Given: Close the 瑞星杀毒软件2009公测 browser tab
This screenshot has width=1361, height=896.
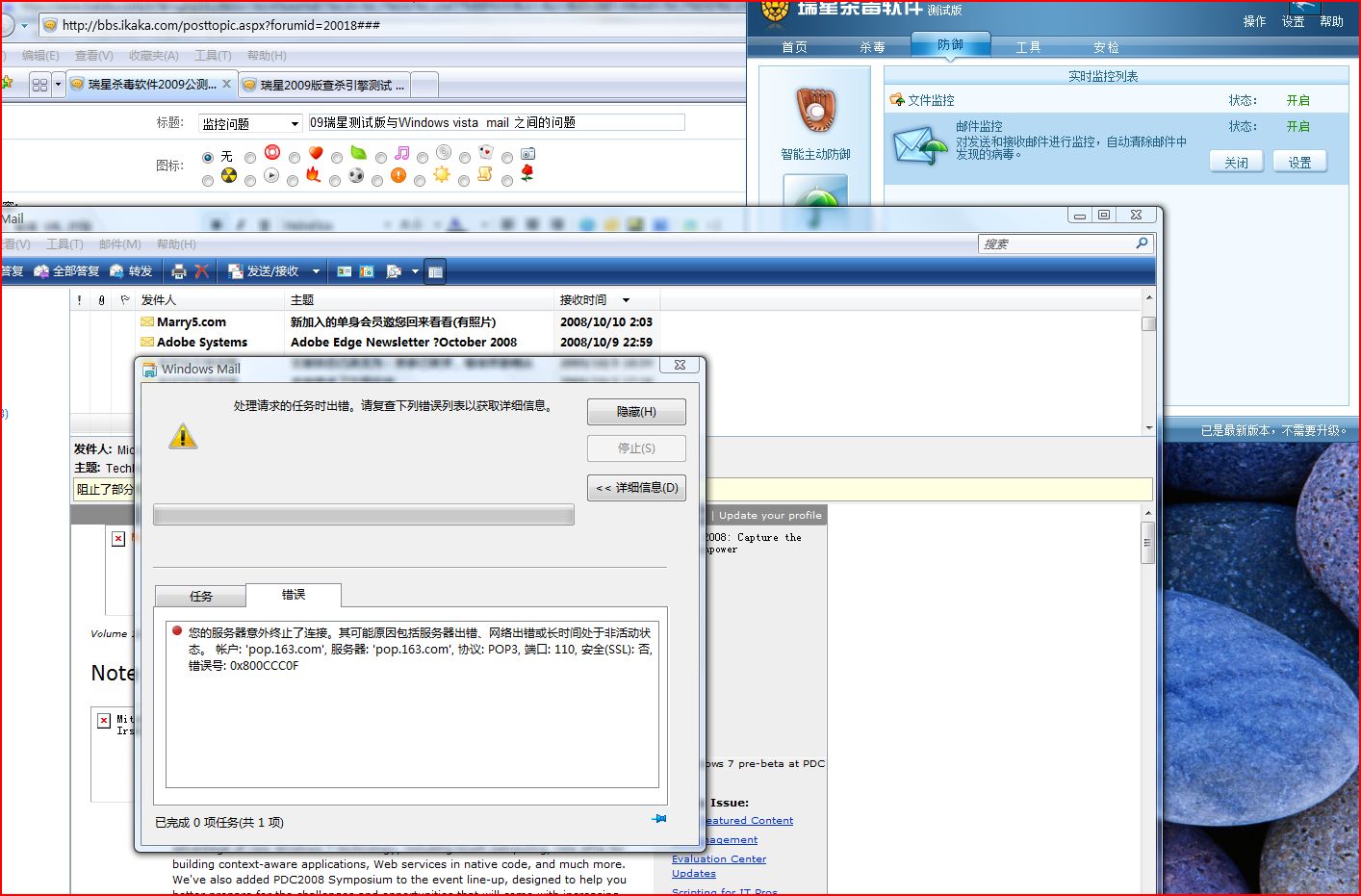Looking at the screenshot, I should (226, 84).
